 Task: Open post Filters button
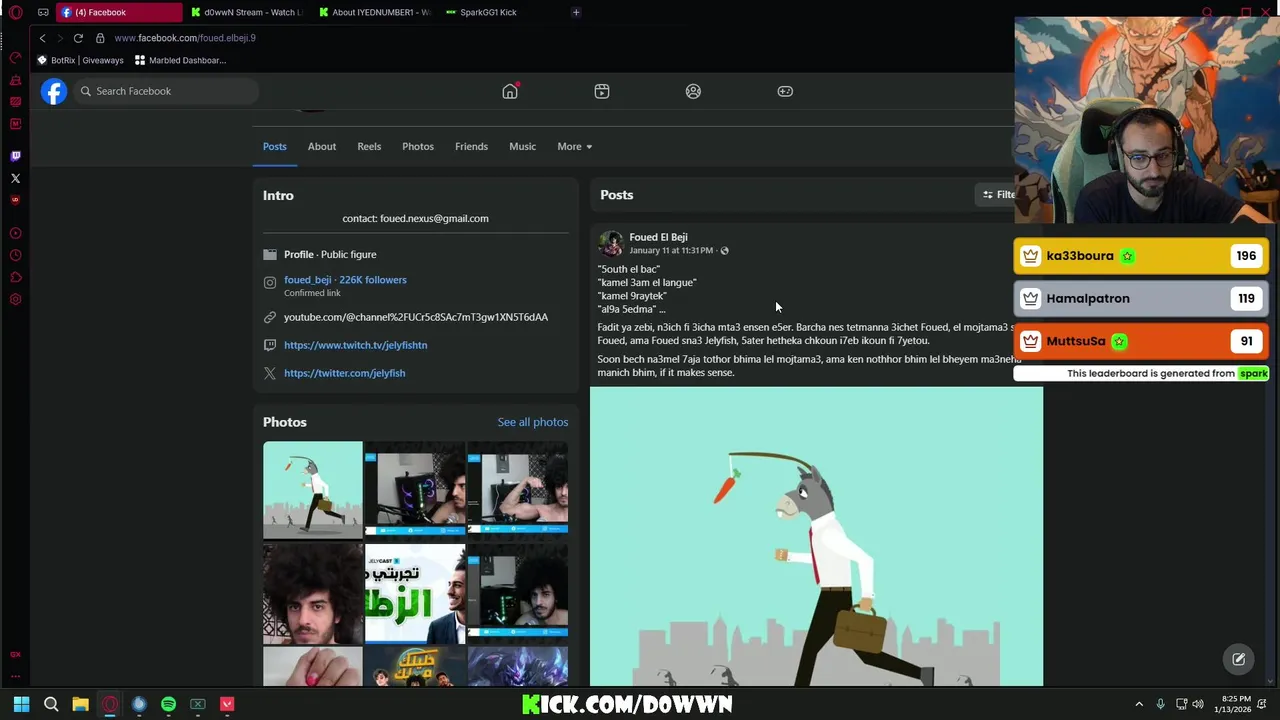tap(999, 195)
